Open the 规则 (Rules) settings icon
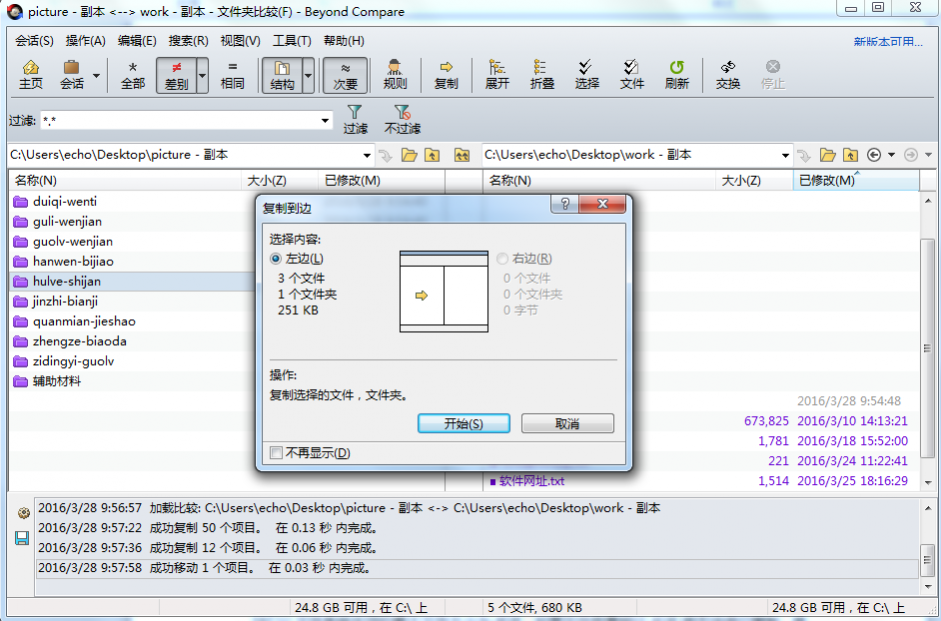The width and height of the screenshot is (941, 621). pyautogui.click(x=395, y=75)
